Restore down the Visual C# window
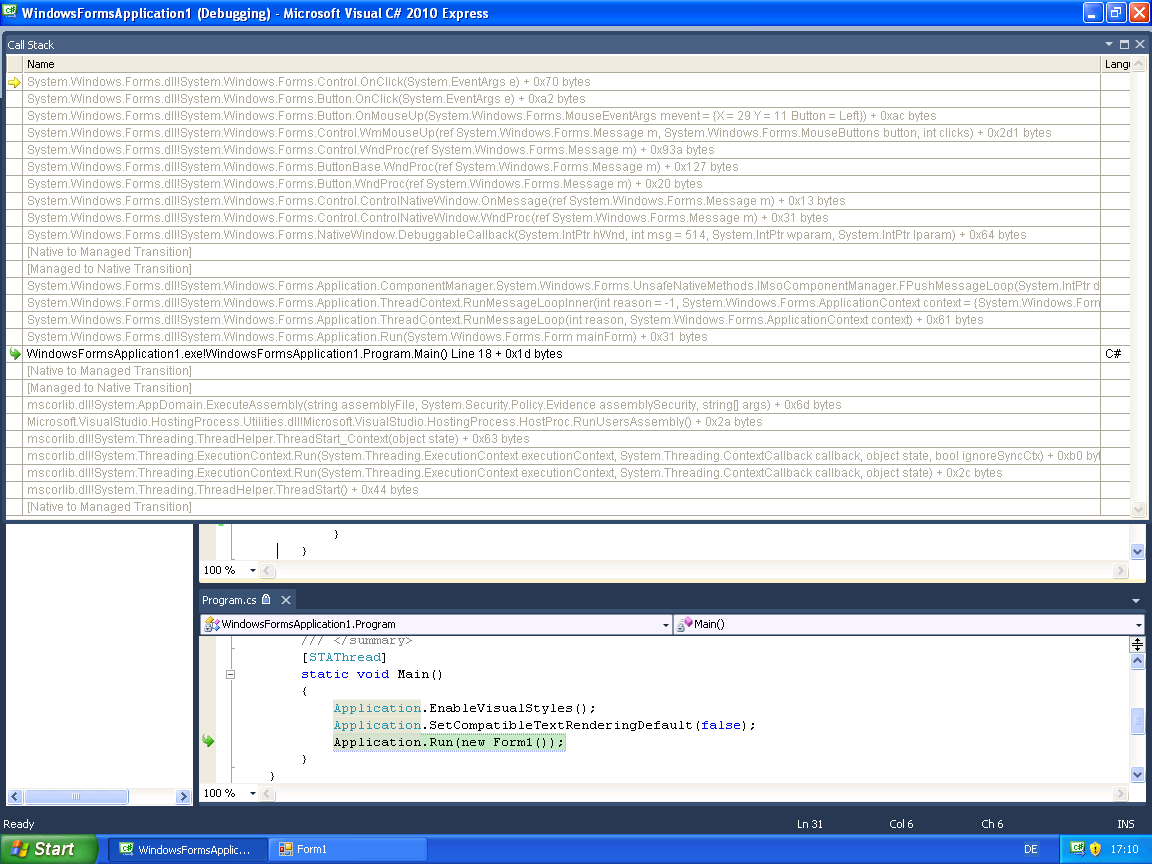Image resolution: width=1152 pixels, height=864 pixels. tap(1116, 12)
